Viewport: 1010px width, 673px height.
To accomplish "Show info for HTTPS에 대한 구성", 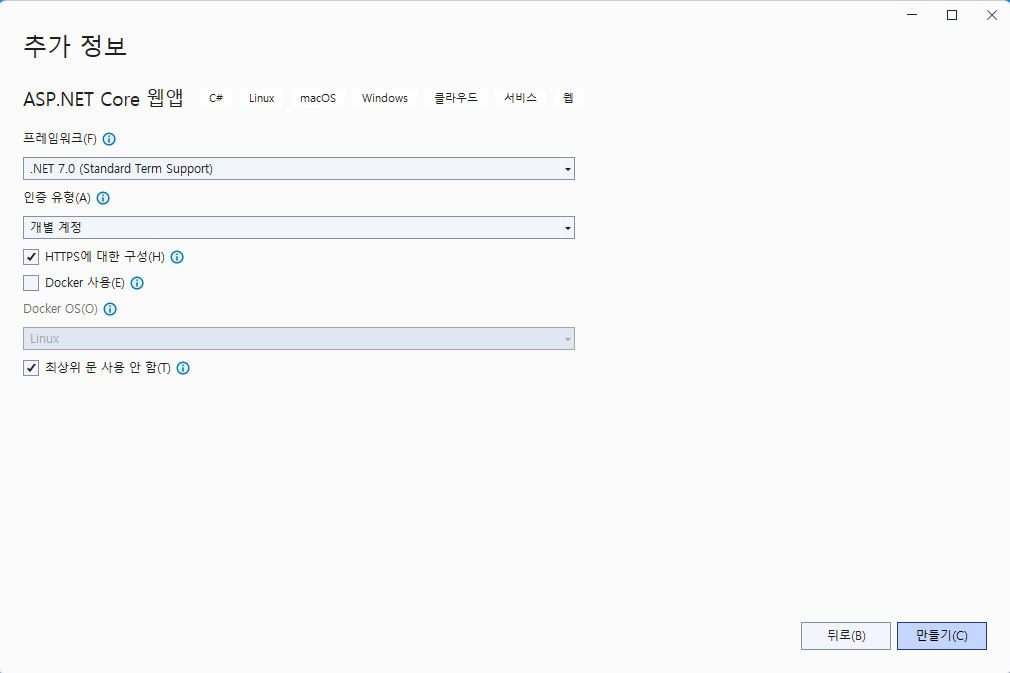I will (x=177, y=257).
